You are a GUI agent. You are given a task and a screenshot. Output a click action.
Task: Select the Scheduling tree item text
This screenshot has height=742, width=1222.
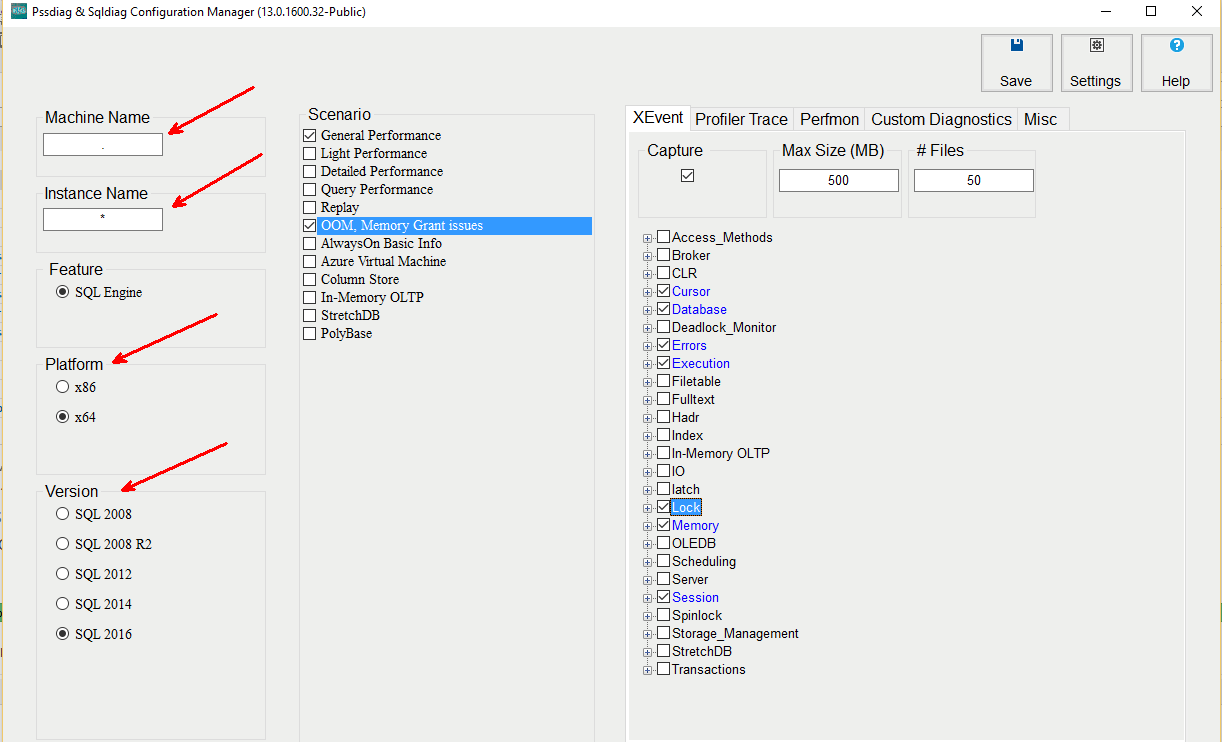(704, 561)
